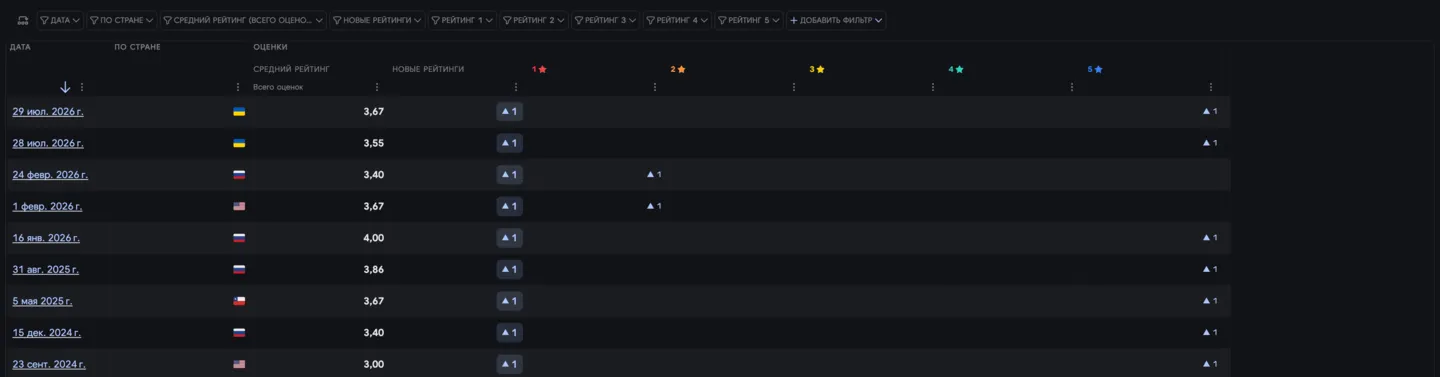Image resolution: width=1440 pixels, height=377 pixels.
Task: Open the 4-star column three-dot menu
Action: tap(1072, 87)
